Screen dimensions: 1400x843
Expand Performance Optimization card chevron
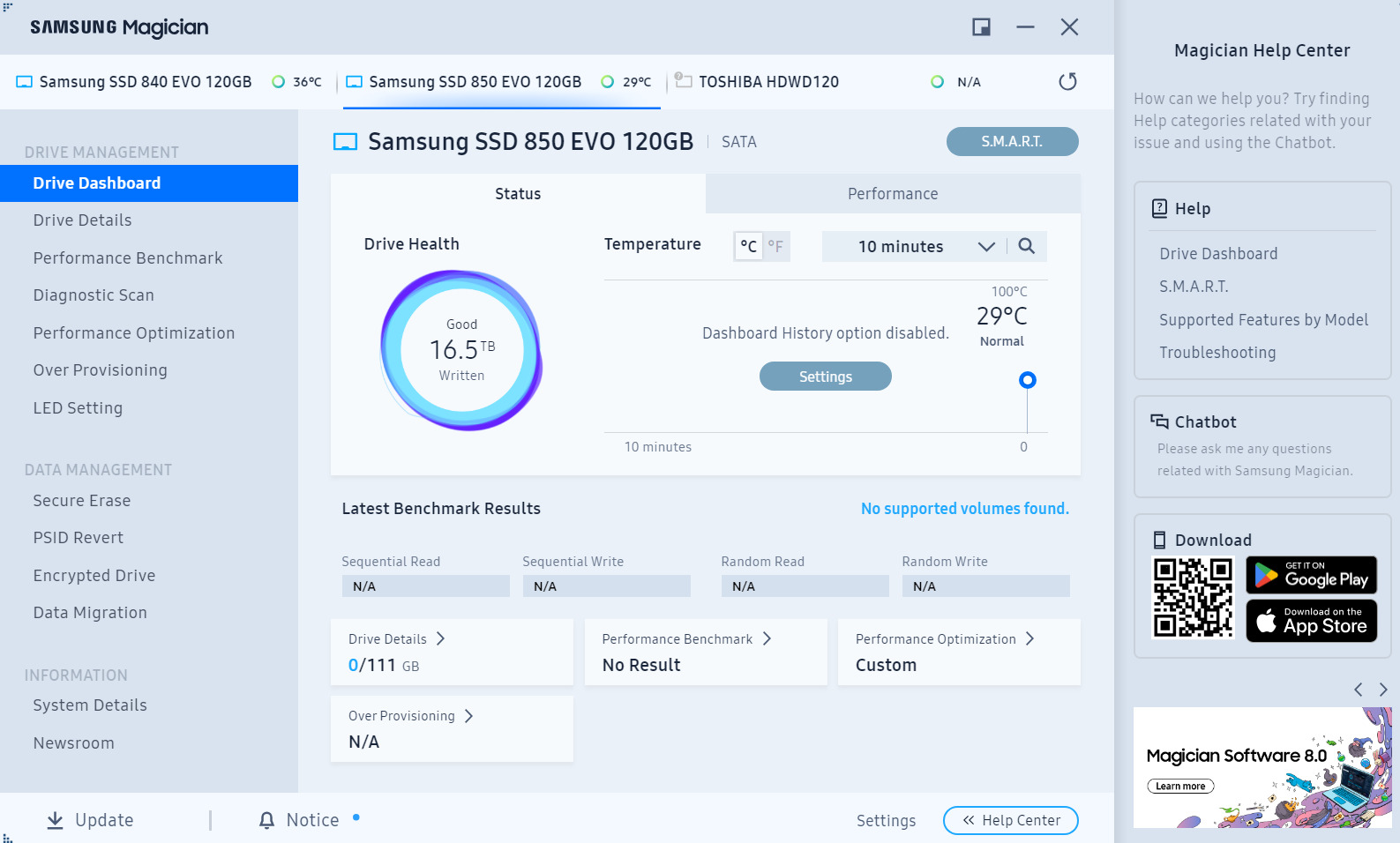point(1029,638)
